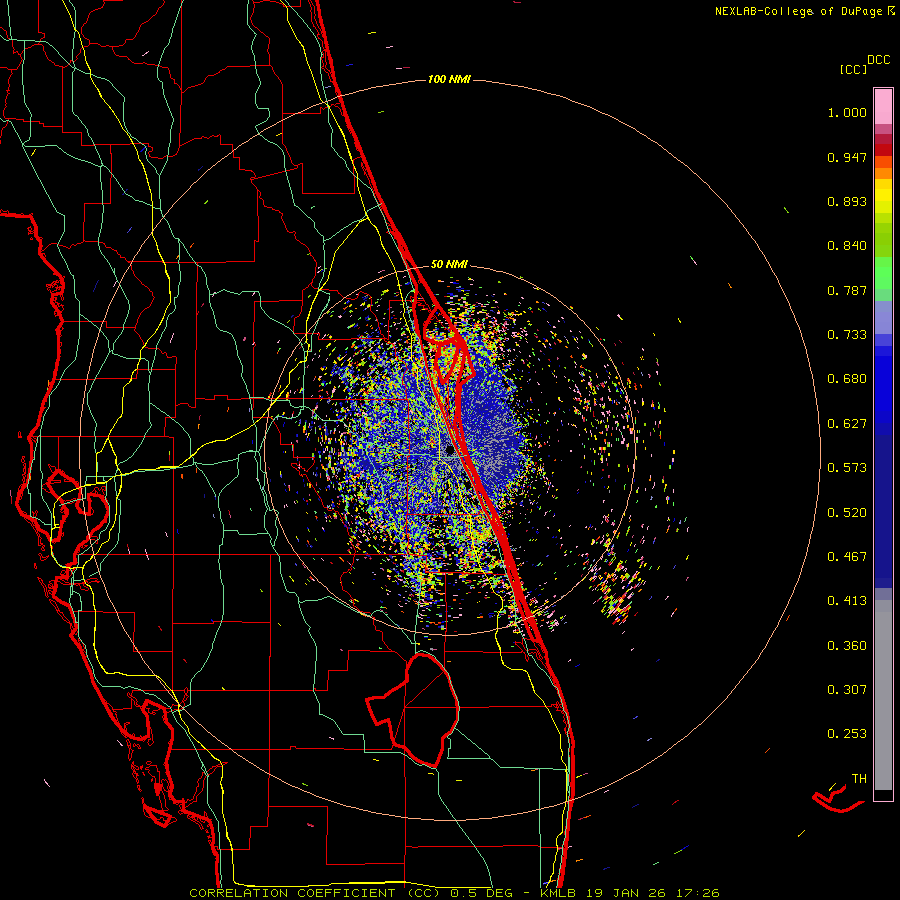The width and height of the screenshot is (900, 900).
Task: Click the [CC] unit label
Action: tap(853, 69)
